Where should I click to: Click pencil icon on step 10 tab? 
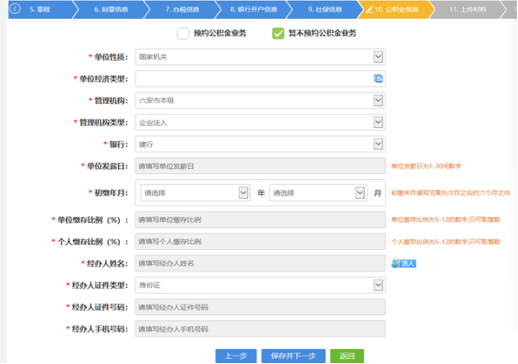pos(369,9)
